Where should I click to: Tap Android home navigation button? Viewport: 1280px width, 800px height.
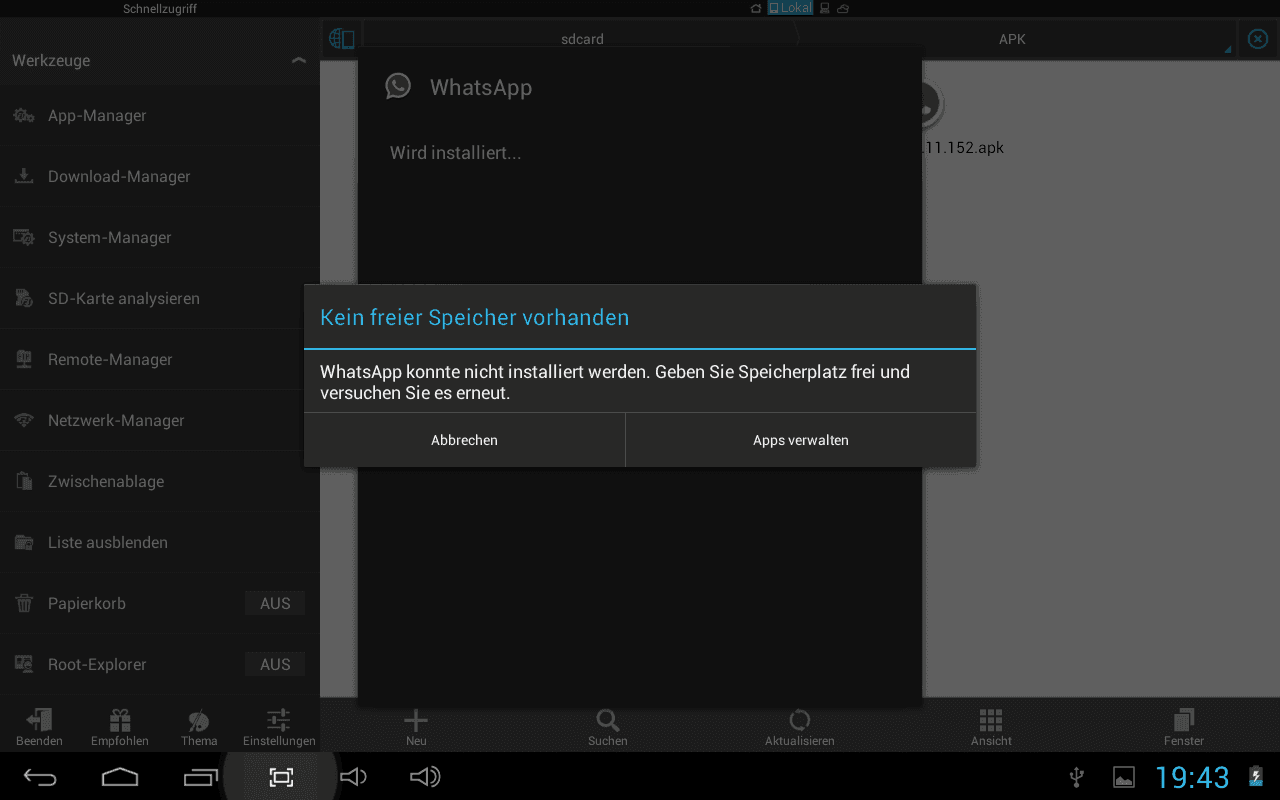120,777
